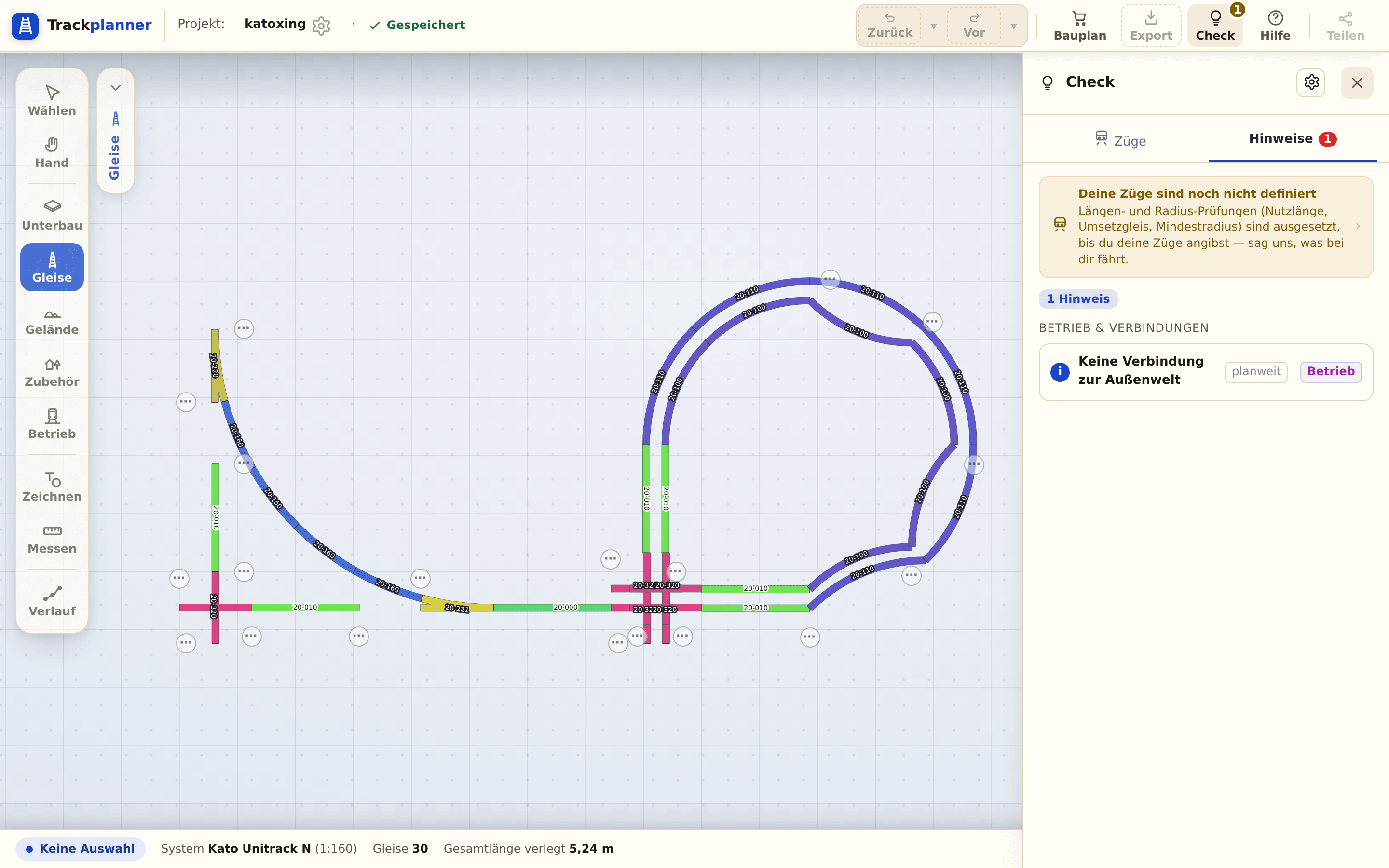
Task: Select the Wählen pointer tool
Action: click(x=52, y=100)
